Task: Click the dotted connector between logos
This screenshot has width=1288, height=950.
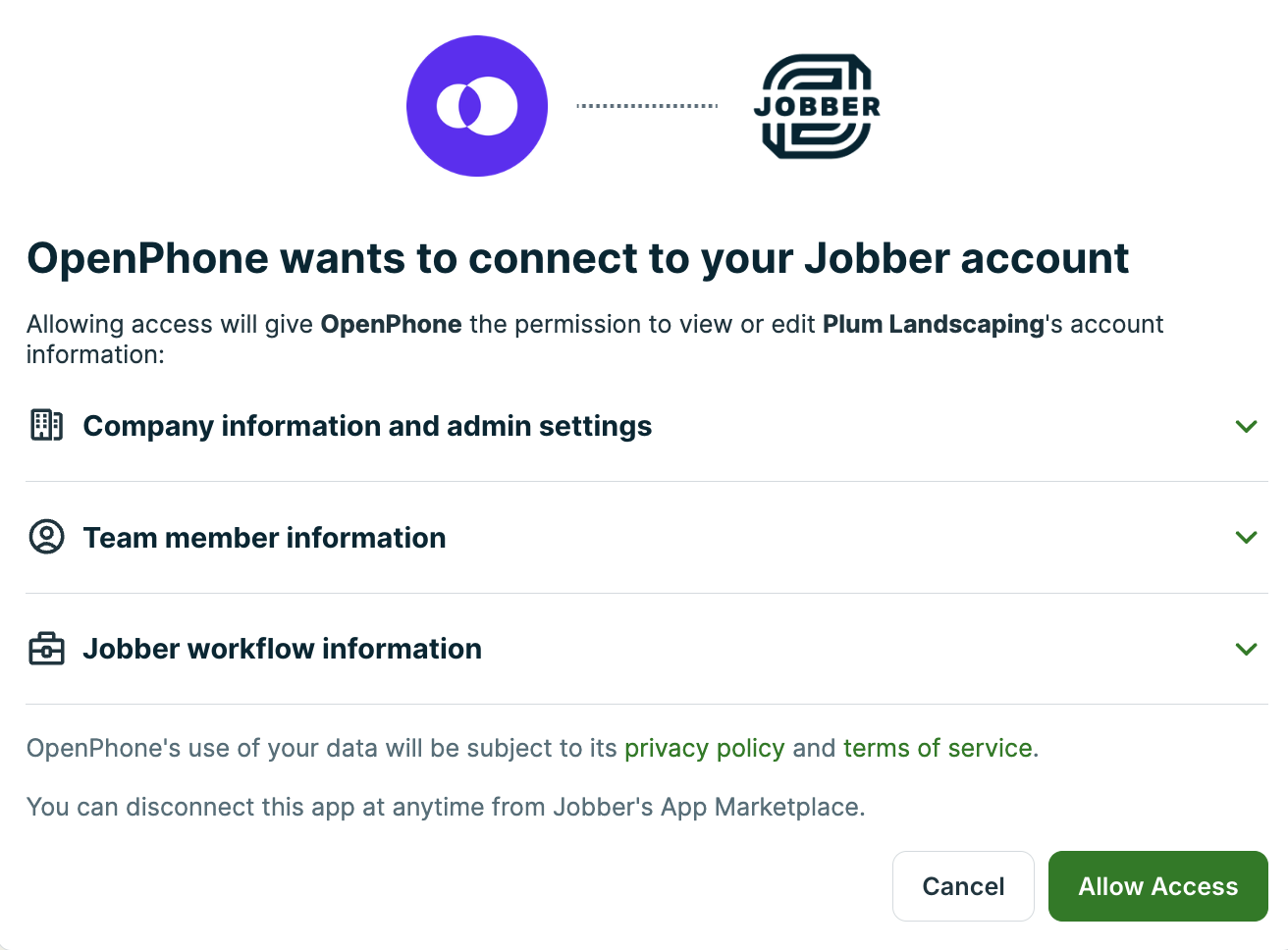Action: coord(647,106)
